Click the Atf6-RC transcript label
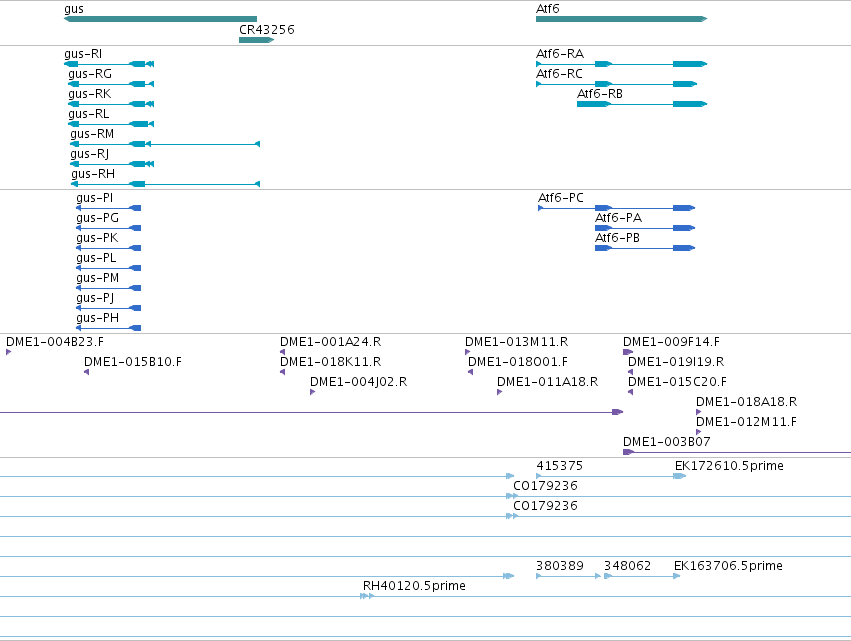This screenshot has width=851, height=641. 560,74
